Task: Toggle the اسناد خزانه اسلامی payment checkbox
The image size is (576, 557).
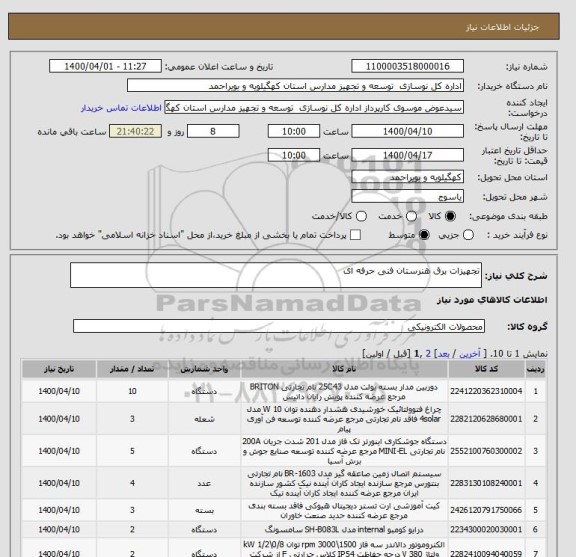Action: tap(355, 235)
